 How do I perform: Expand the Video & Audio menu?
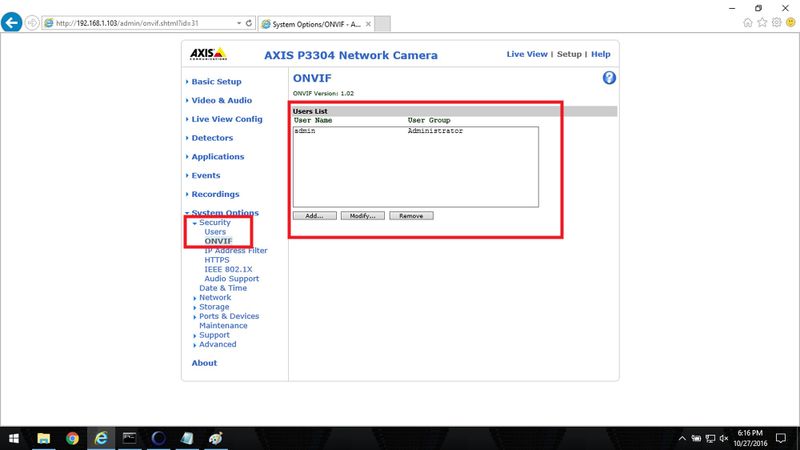tap(221, 101)
